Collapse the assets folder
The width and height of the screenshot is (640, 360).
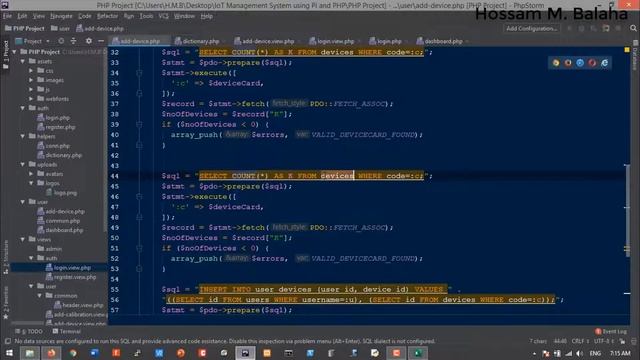tap(23, 61)
